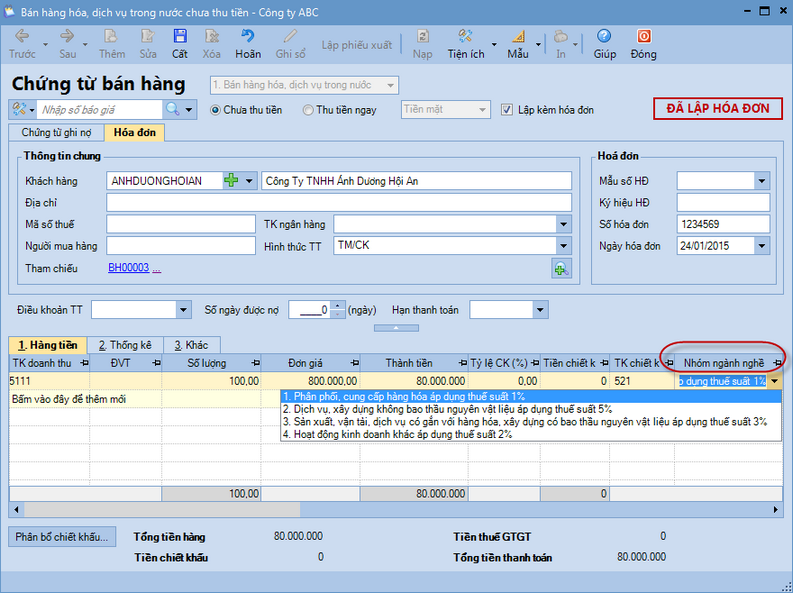Image resolution: width=793 pixels, height=593 pixels.
Task: Pin the Đơn giá column
Action: tap(355, 363)
